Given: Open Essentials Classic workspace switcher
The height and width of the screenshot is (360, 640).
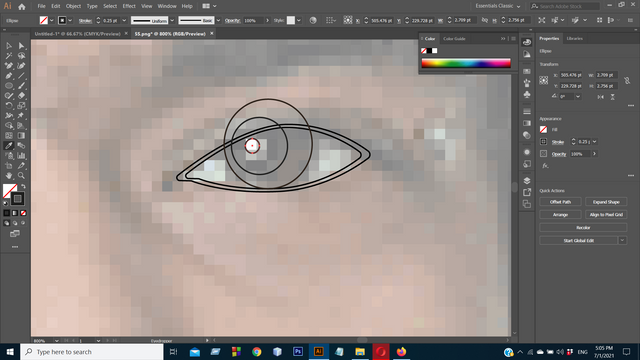Looking at the screenshot, I should [498, 6].
